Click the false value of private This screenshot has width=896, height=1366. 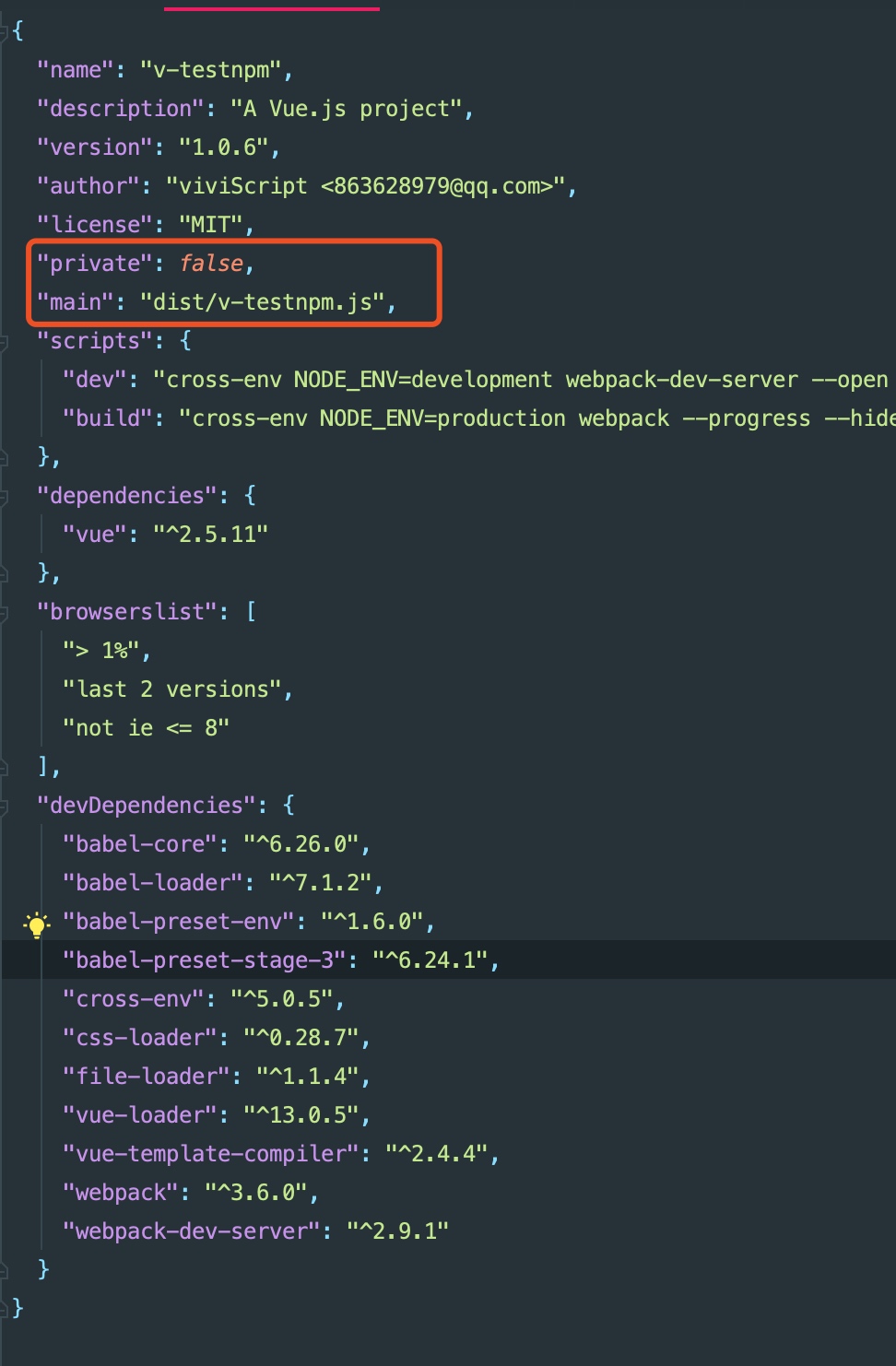click(211, 264)
